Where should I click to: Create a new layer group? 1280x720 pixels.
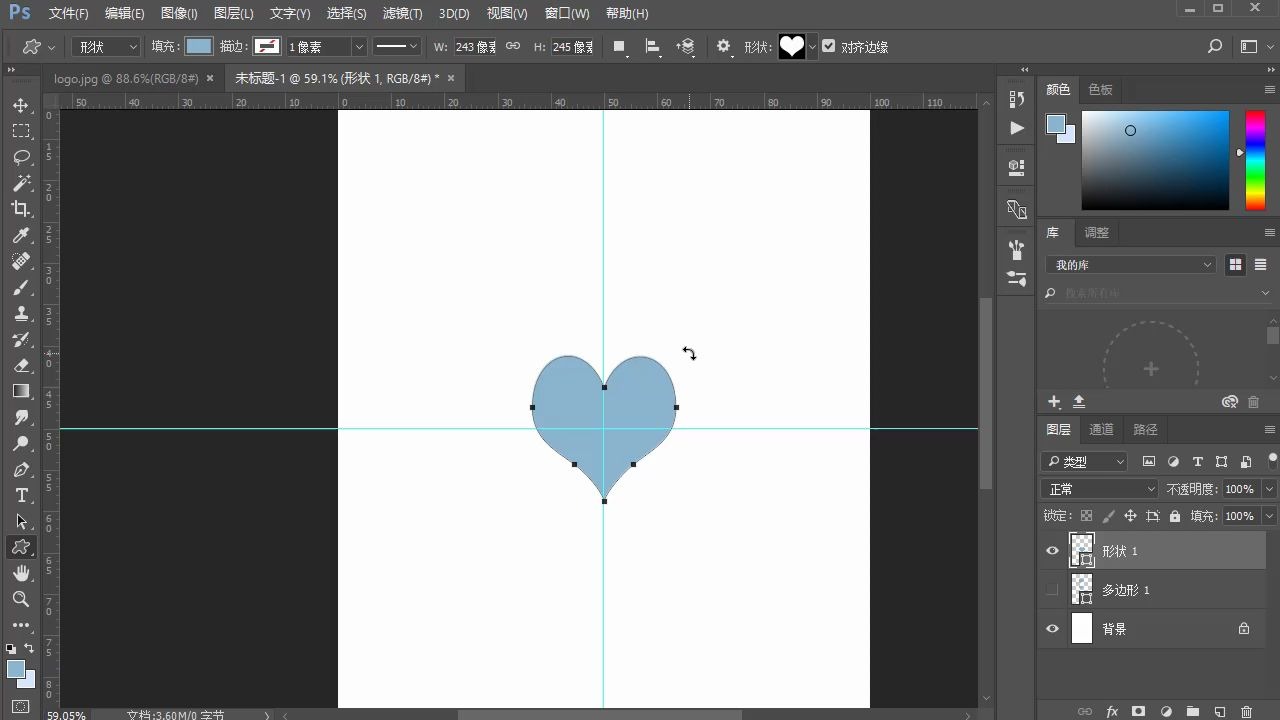tap(1193, 712)
